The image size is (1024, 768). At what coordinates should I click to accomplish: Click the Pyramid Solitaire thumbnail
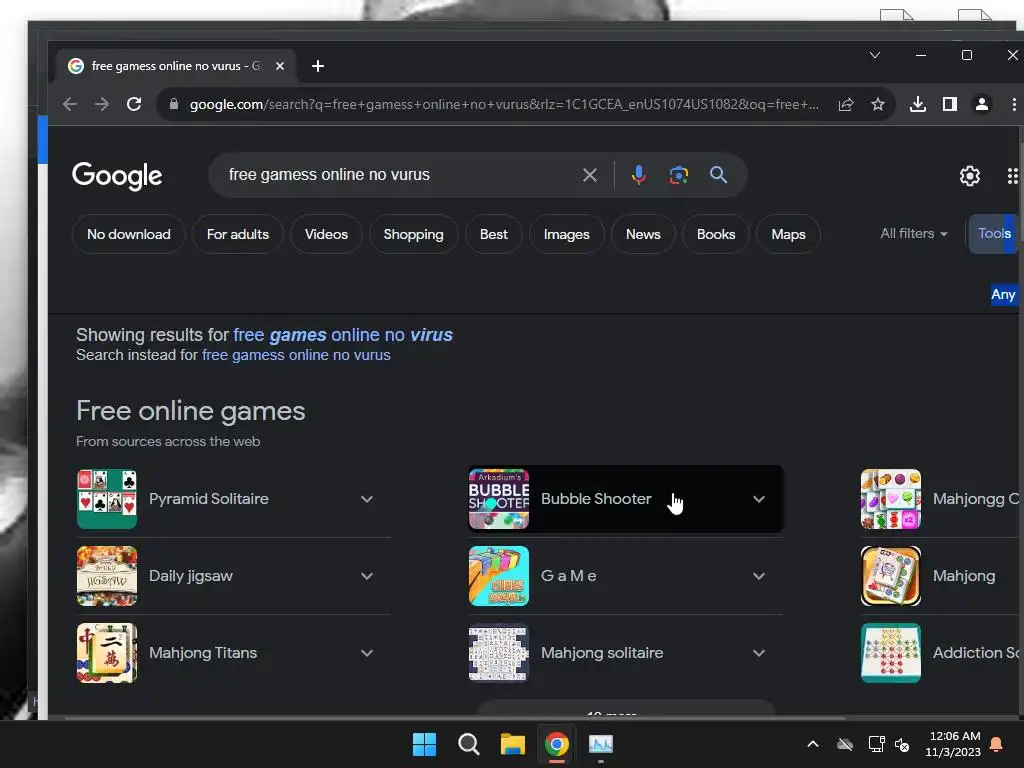click(107, 499)
